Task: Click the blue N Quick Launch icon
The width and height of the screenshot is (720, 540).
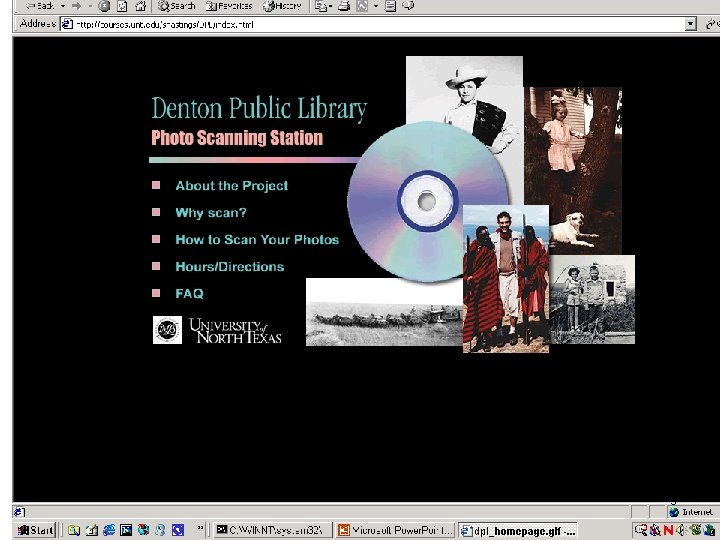Action: point(126,530)
